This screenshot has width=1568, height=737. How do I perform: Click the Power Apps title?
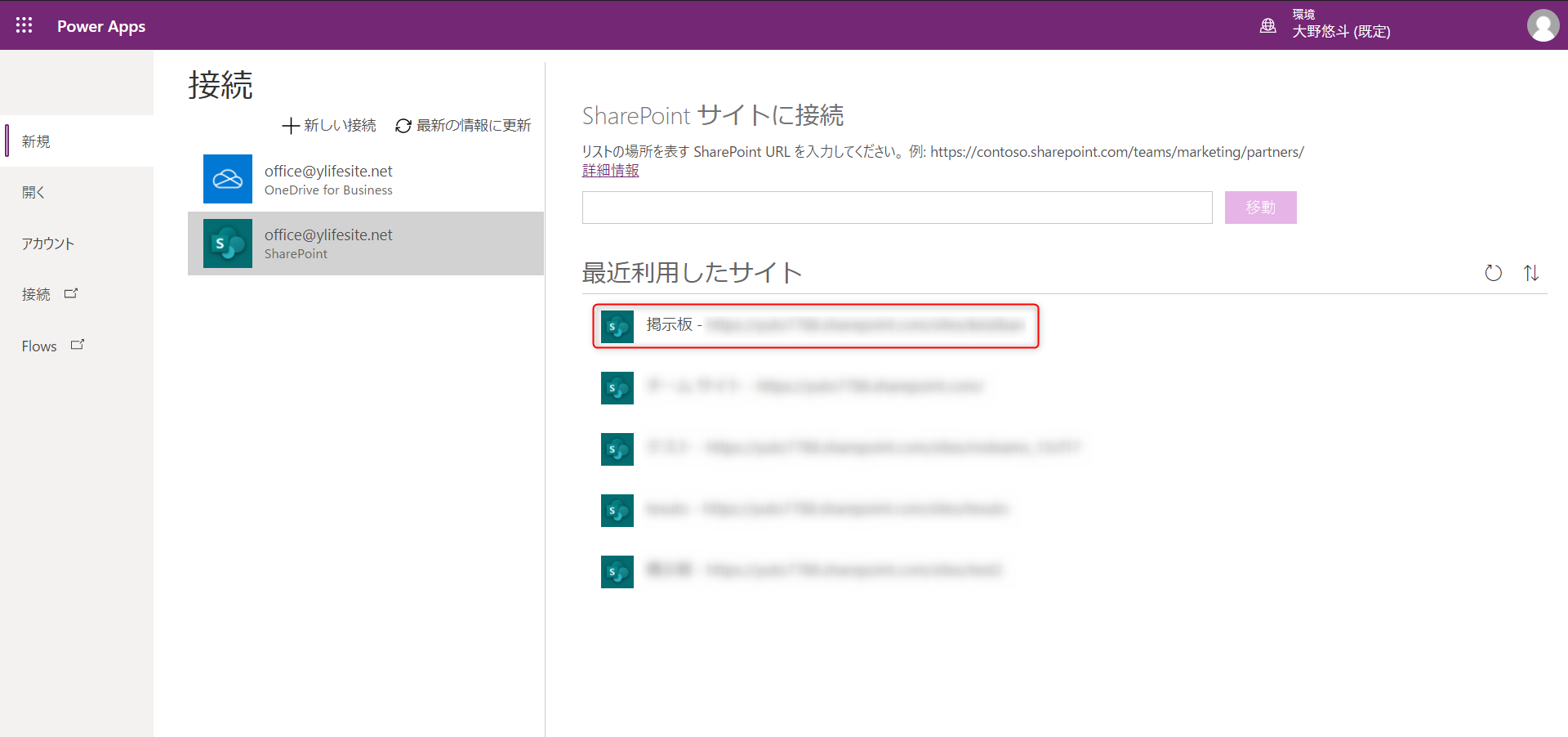tap(101, 26)
